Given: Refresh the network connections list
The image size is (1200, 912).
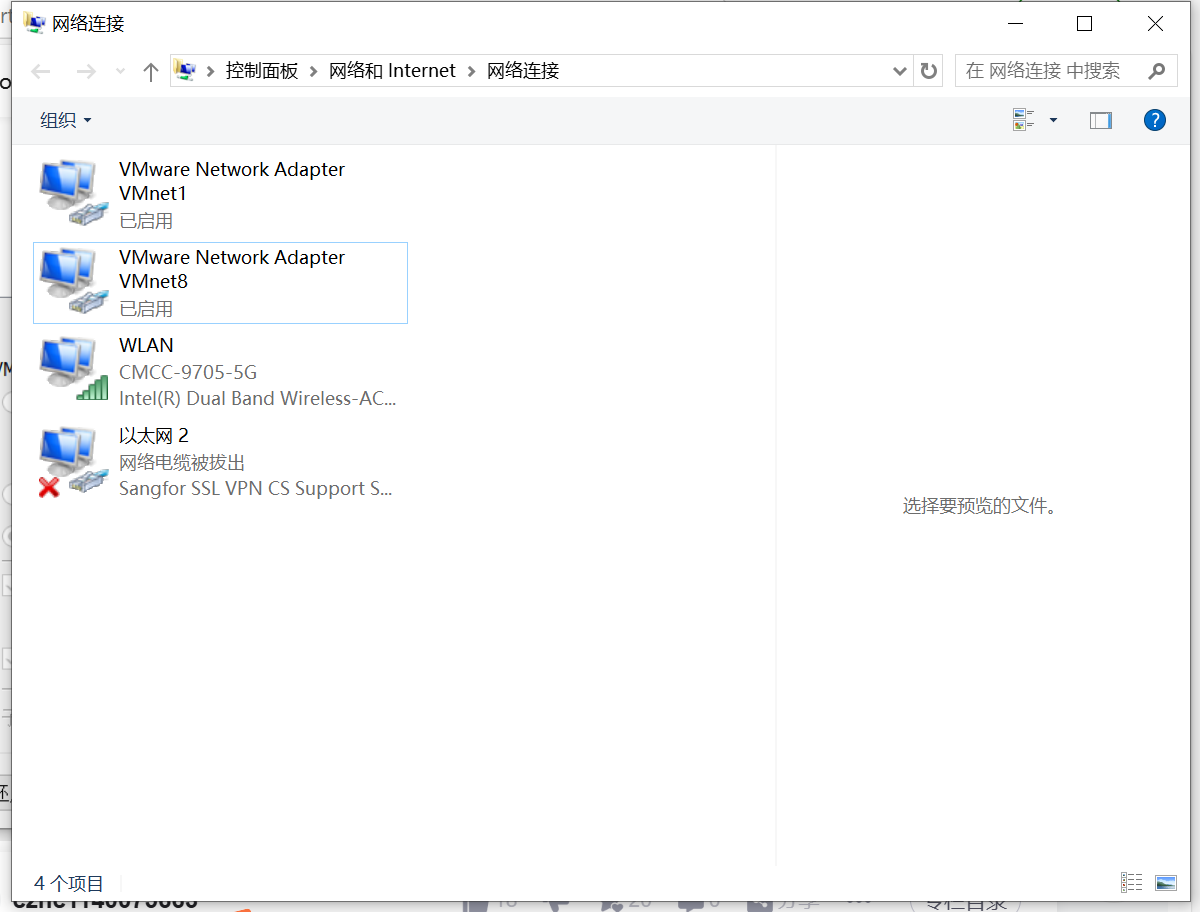Looking at the screenshot, I should [x=929, y=71].
